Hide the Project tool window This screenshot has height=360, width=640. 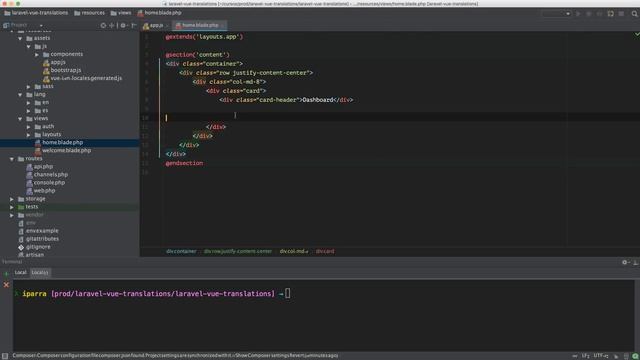pos(133,25)
